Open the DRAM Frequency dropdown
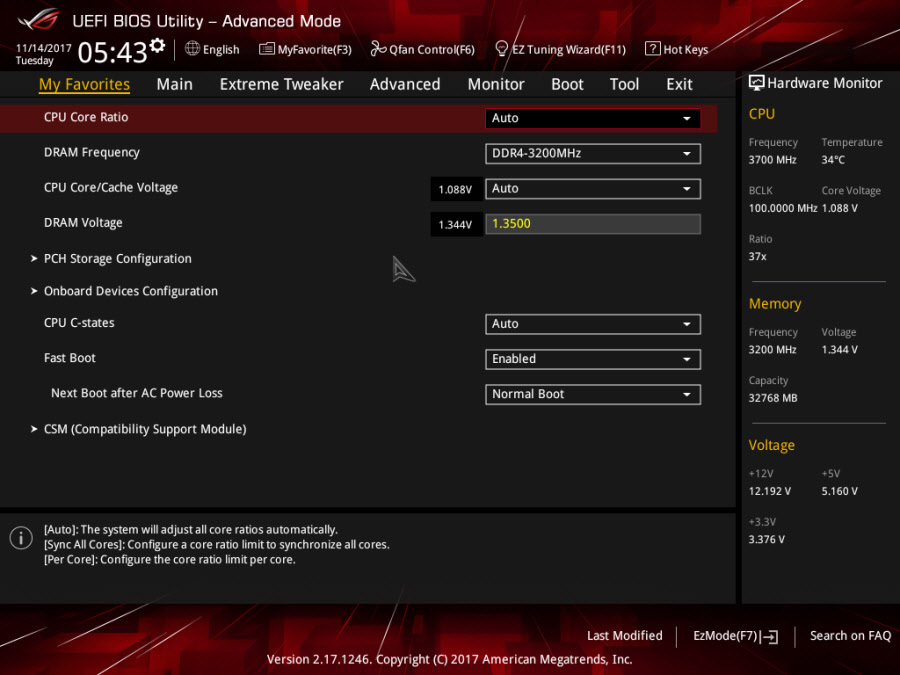 [592, 153]
